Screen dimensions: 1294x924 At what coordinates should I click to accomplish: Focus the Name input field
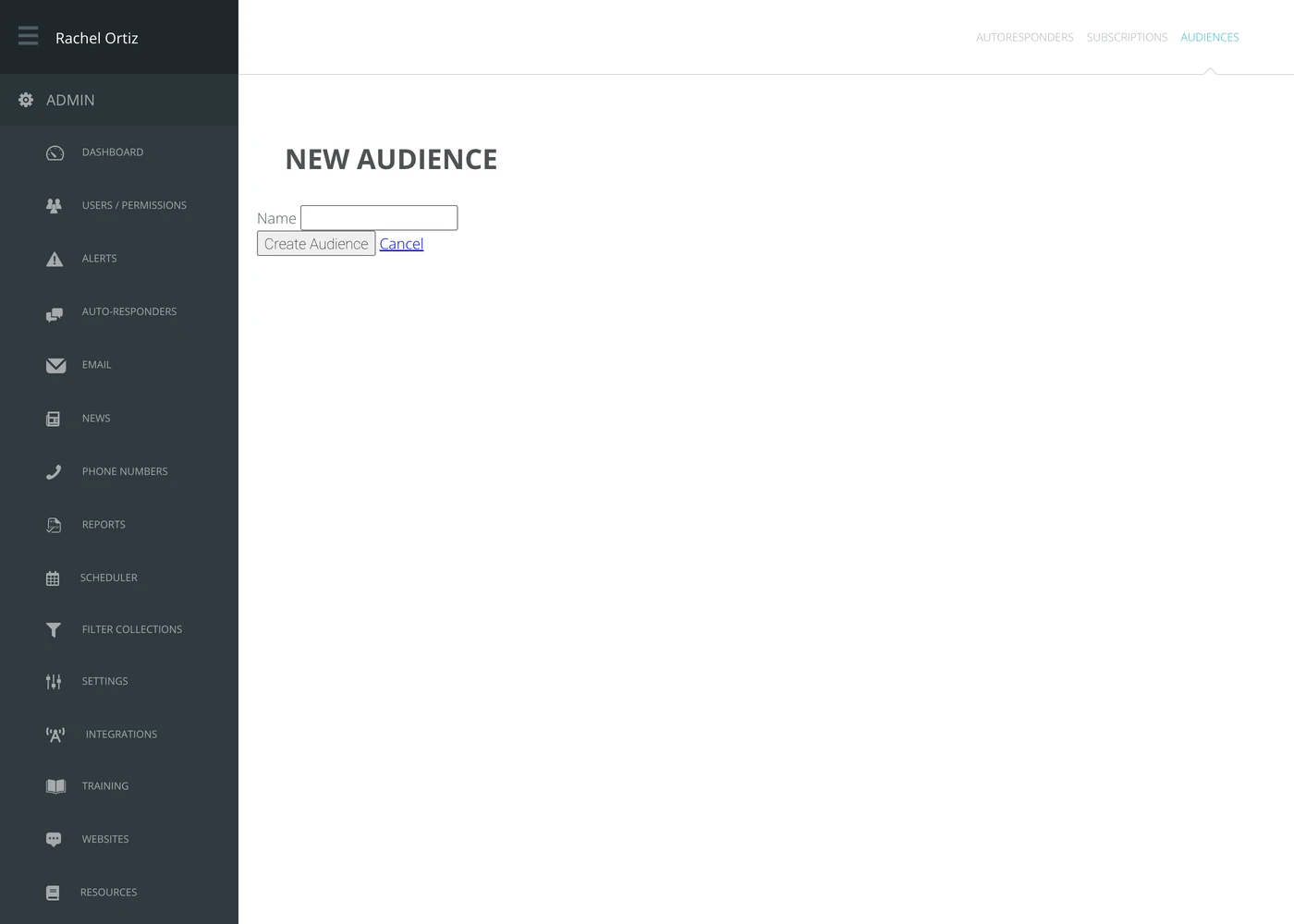379,218
